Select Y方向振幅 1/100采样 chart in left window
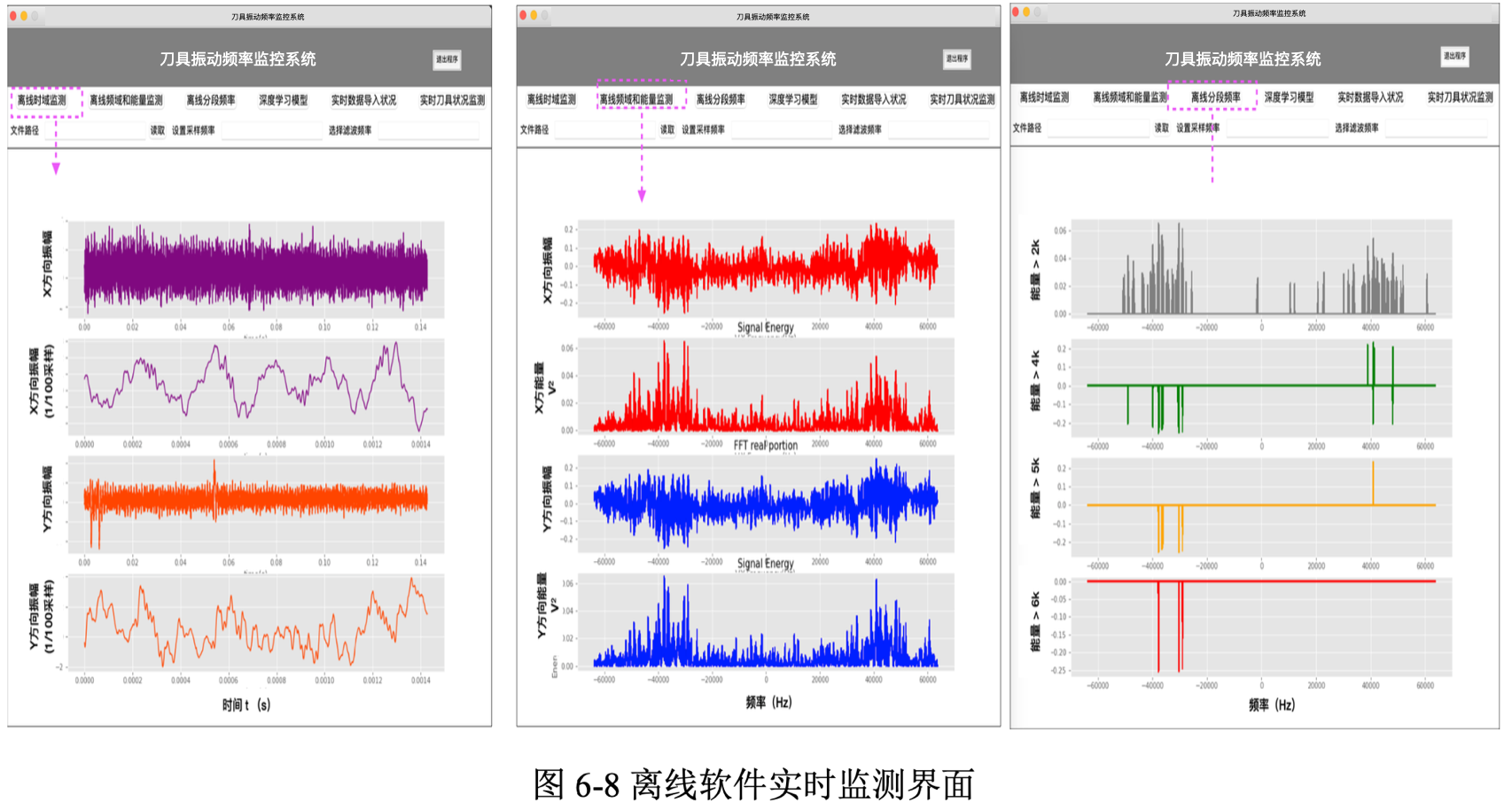1512x810 pixels. tap(256, 623)
